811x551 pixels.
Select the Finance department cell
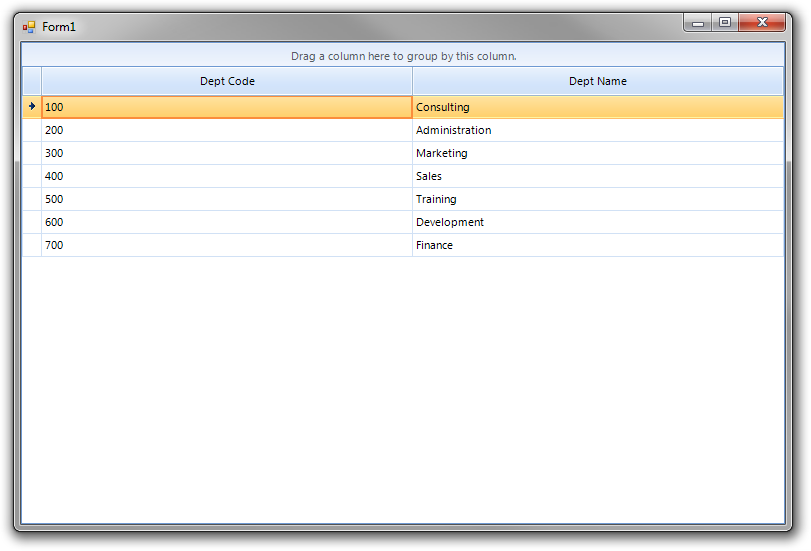click(x=598, y=245)
